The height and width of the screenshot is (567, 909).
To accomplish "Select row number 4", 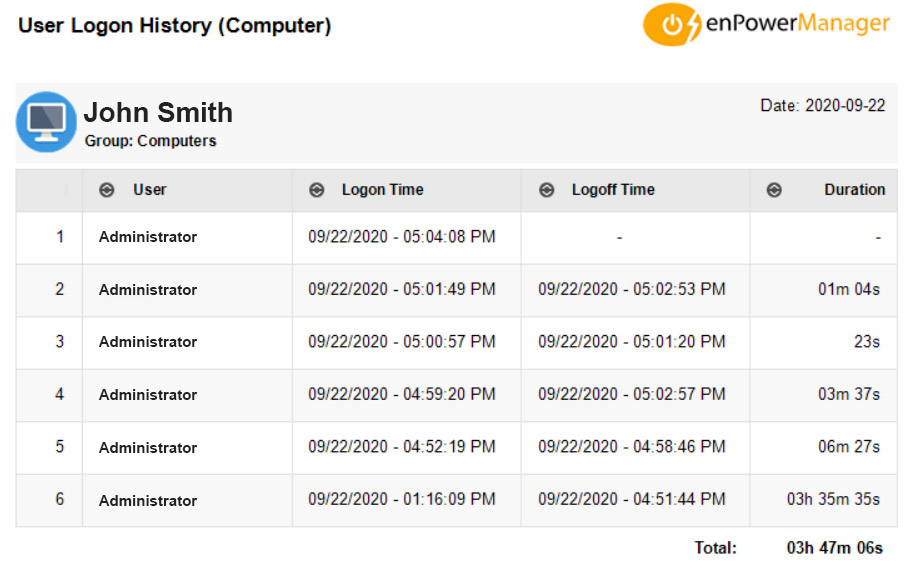I will [59, 395].
